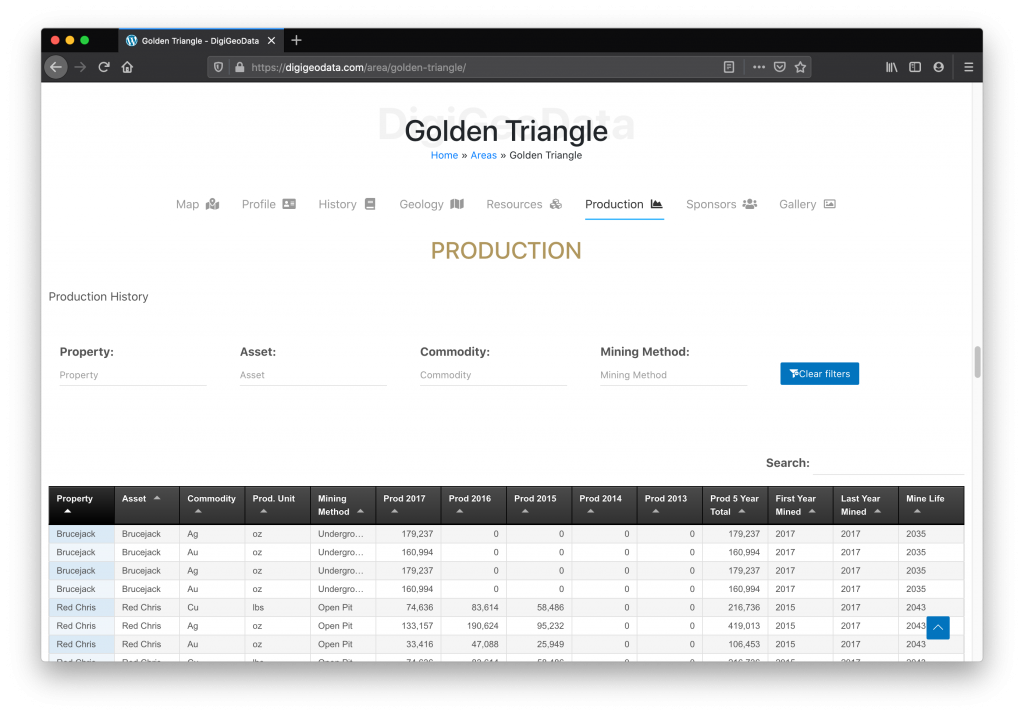Click the map marker icon beside Map
The width and height of the screenshot is (1024, 716).
[212, 204]
